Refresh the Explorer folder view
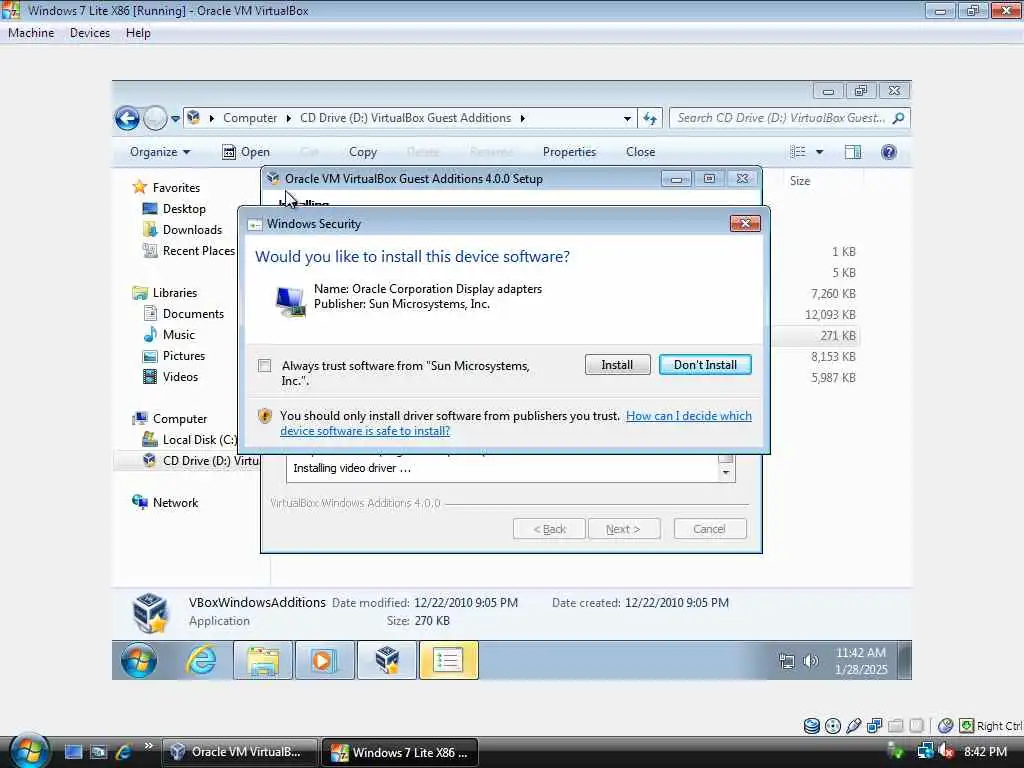This screenshot has width=1024, height=768. [x=650, y=118]
